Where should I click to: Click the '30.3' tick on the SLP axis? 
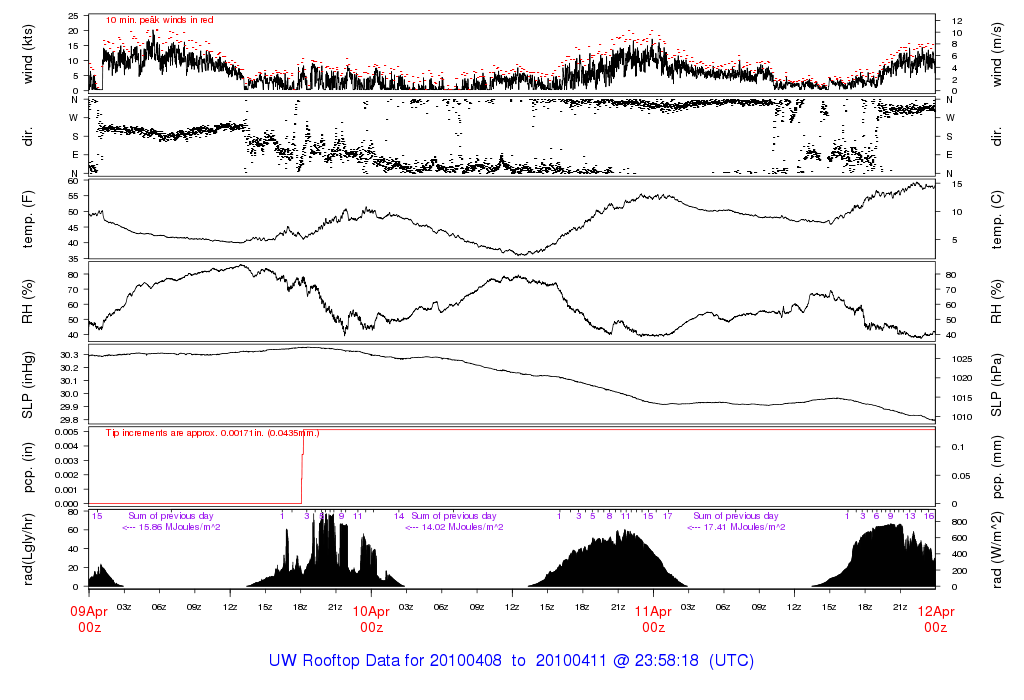(x=69, y=355)
